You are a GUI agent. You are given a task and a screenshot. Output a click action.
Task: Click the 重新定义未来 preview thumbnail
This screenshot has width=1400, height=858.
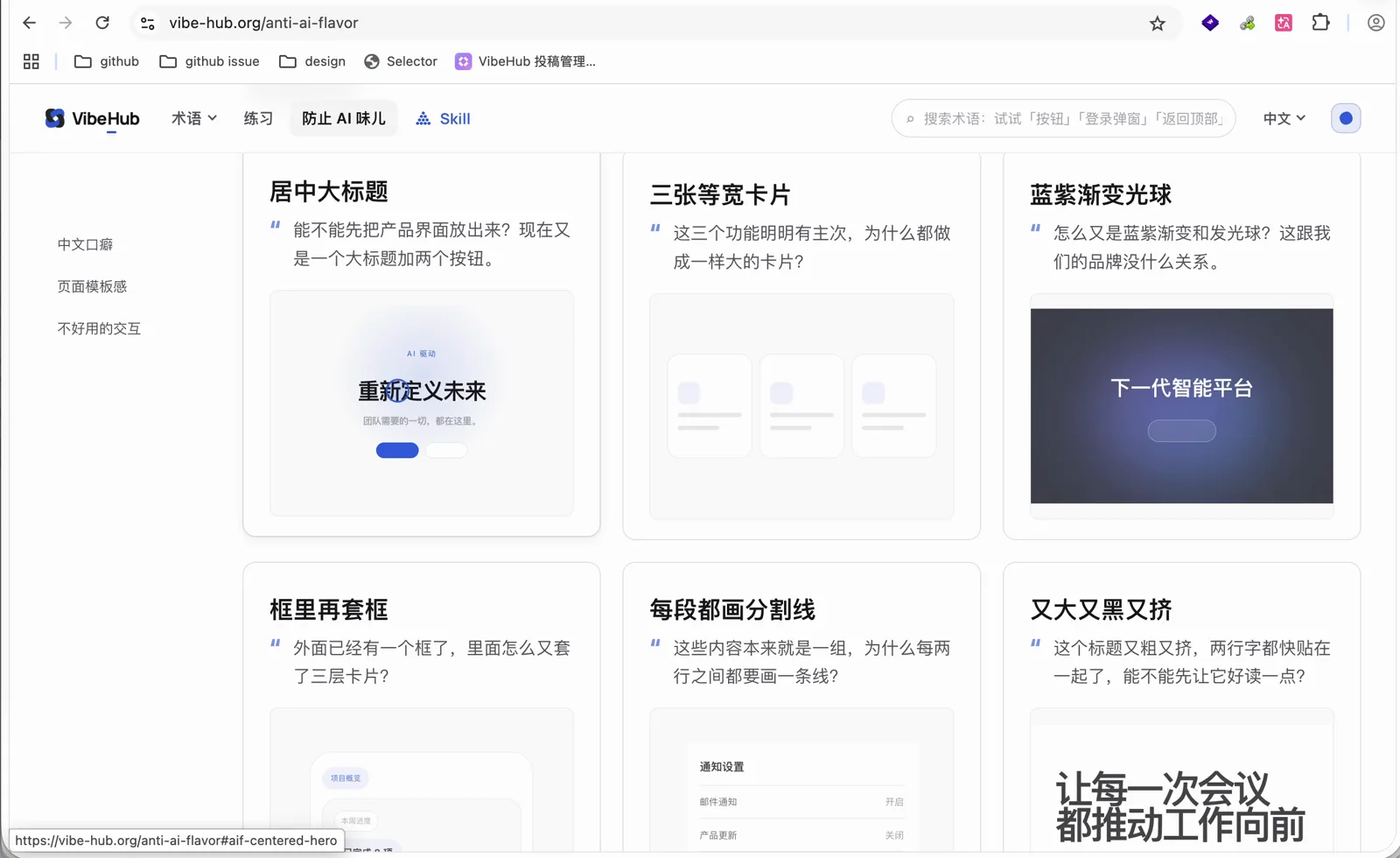pyautogui.click(x=422, y=404)
